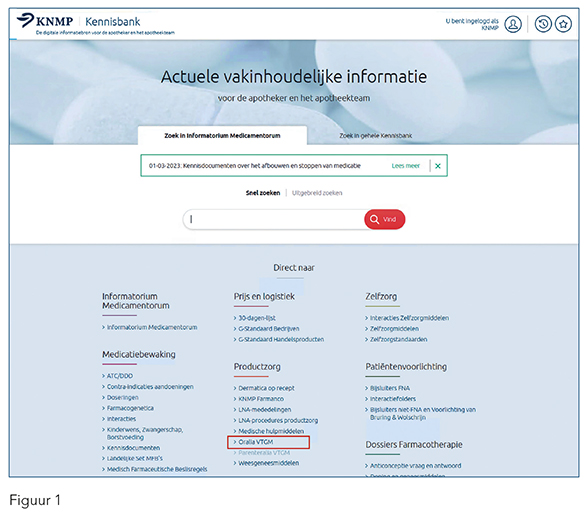The height and width of the screenshot is (515, 587).
Task: Open the Doseringen link
Action: (x=122, y=397)
